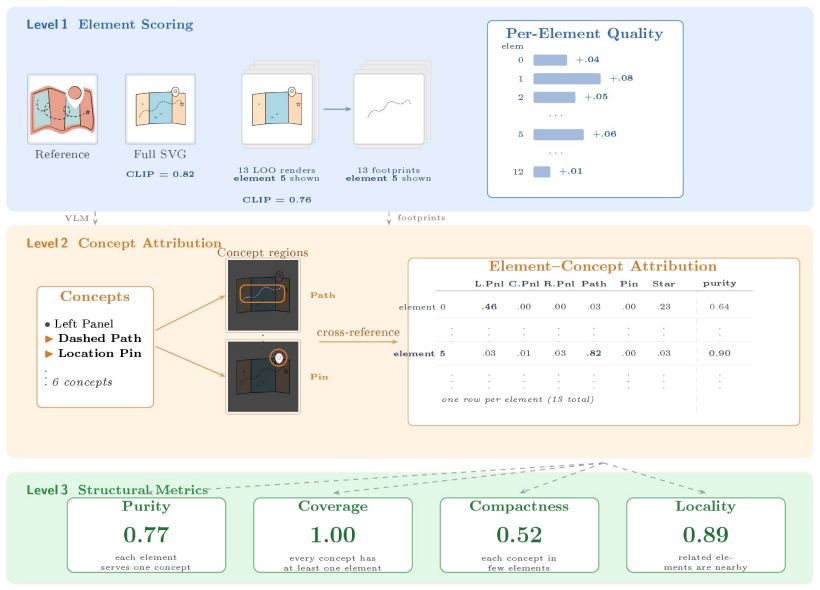Click the orange triangle beside Location Pin
The image size is (820, 590).
click(x=49, y=354)
